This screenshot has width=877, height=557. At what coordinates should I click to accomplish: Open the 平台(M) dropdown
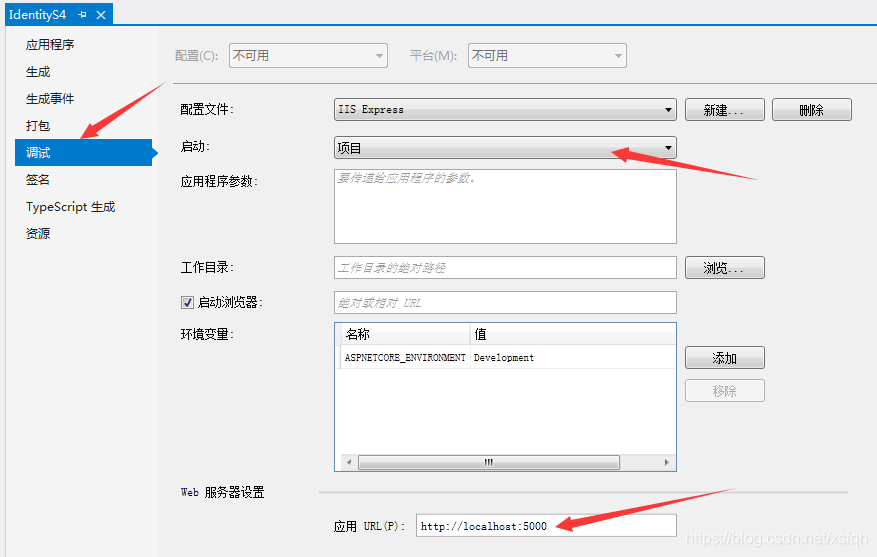coord(547,55)
